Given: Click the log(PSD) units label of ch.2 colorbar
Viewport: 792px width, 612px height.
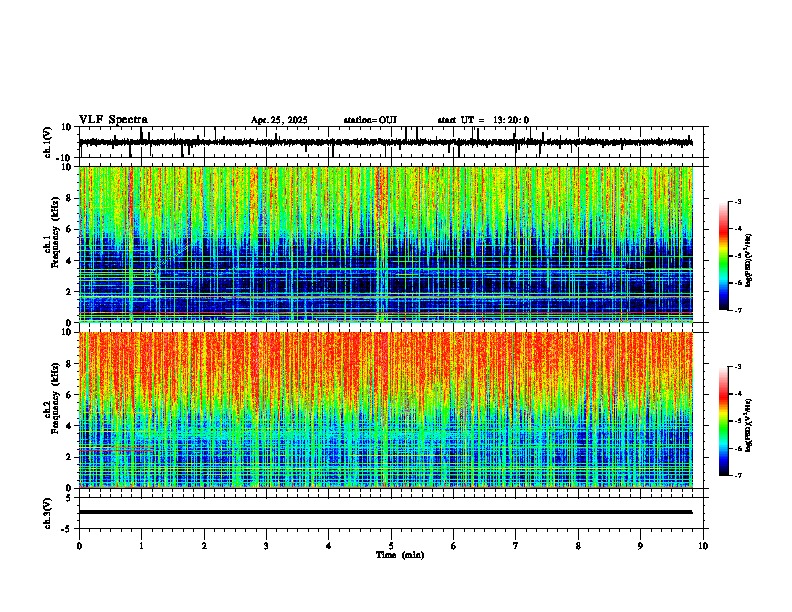Looking at the screenshot, I should pyautogui.click(x=749, y=425).
